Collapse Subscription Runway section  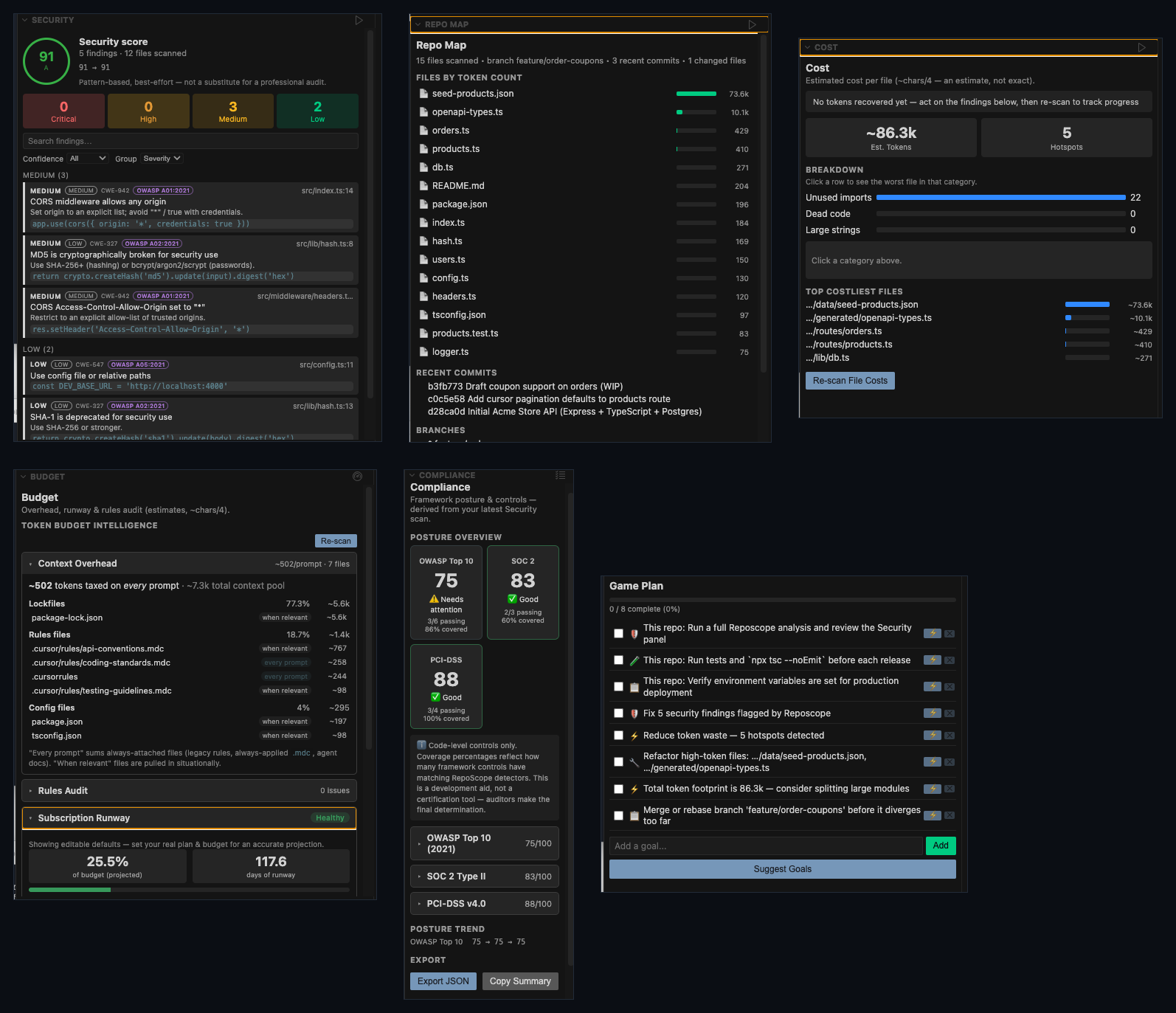189,818
